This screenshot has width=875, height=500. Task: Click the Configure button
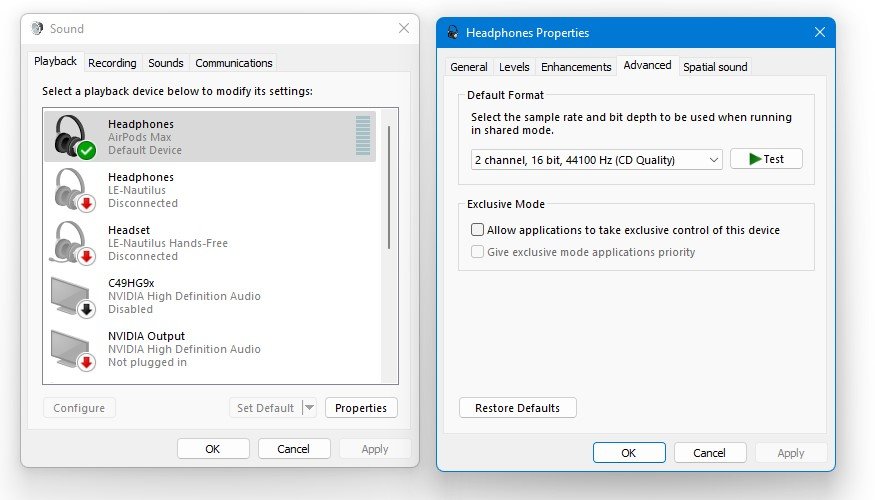pos(79,408)
